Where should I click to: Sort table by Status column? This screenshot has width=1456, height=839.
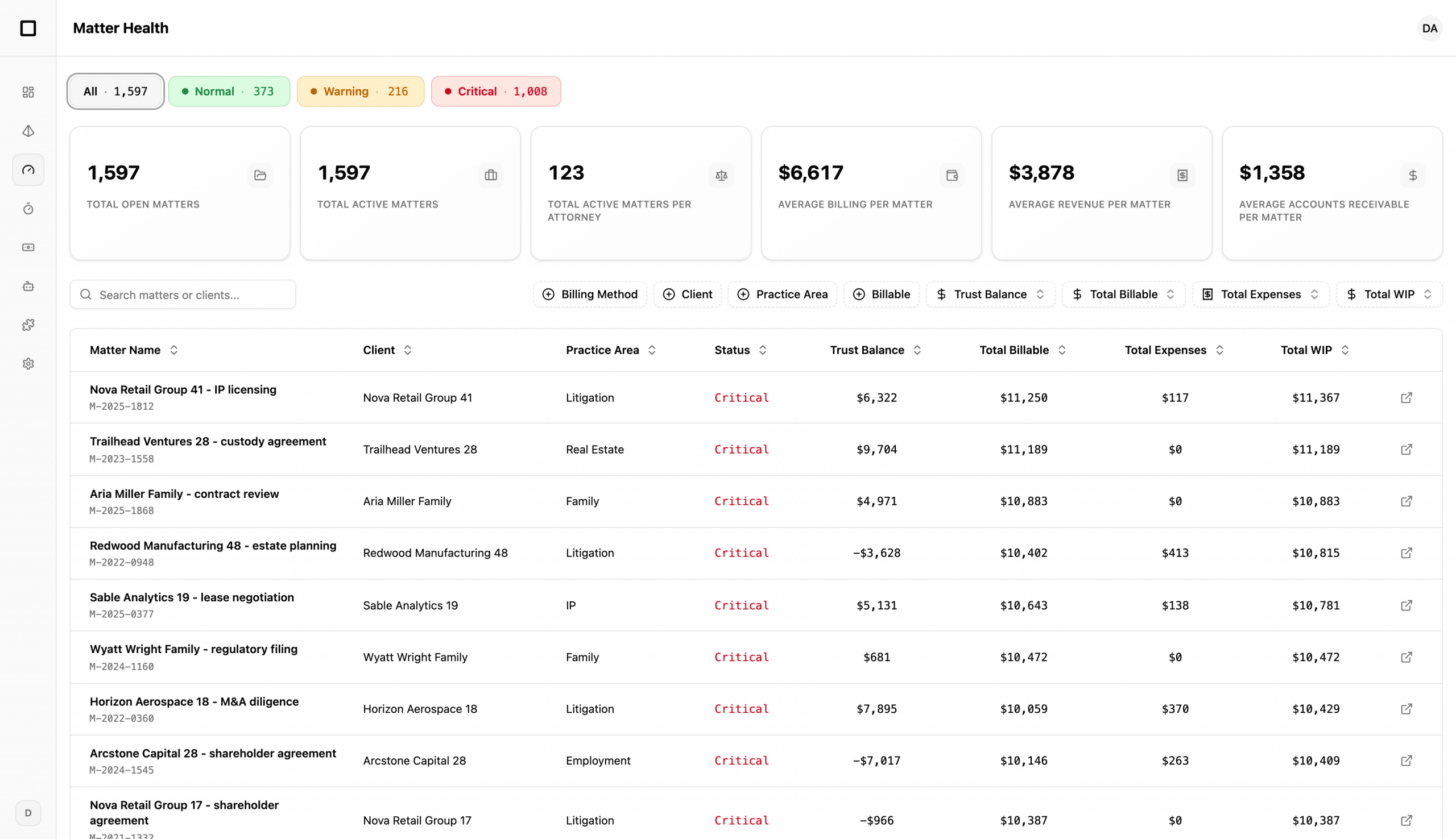point(741,350)
